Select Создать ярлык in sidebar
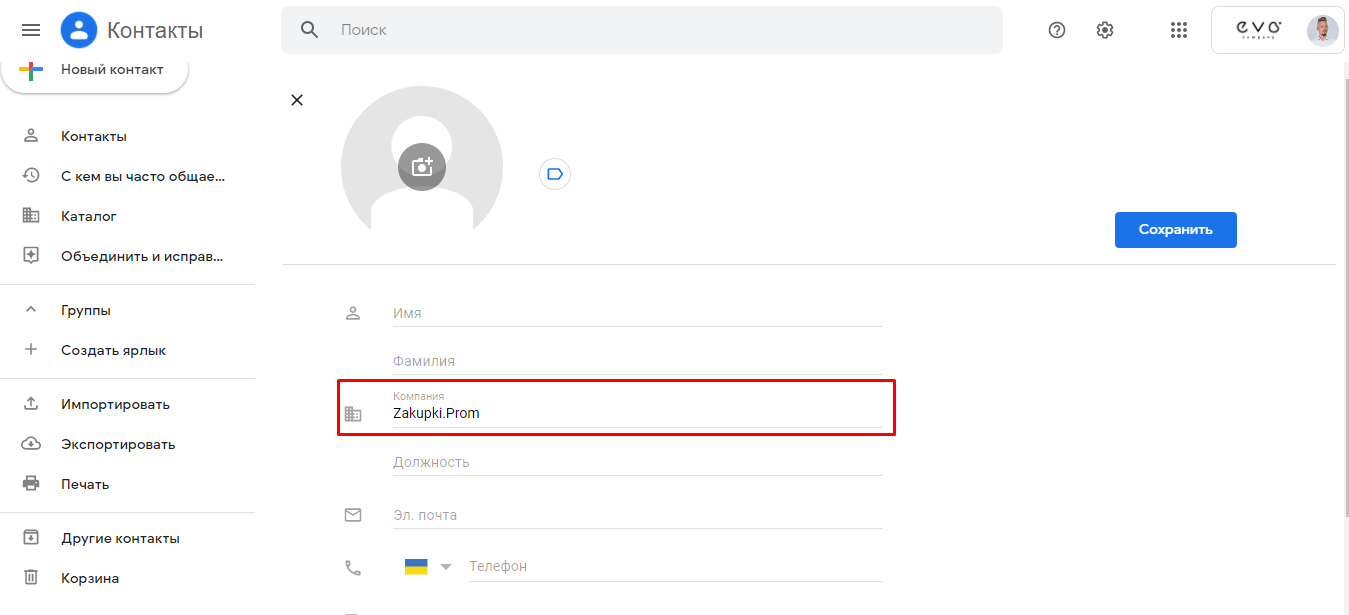The width and height of the screenshot is (1349, 615). [113, 350]
